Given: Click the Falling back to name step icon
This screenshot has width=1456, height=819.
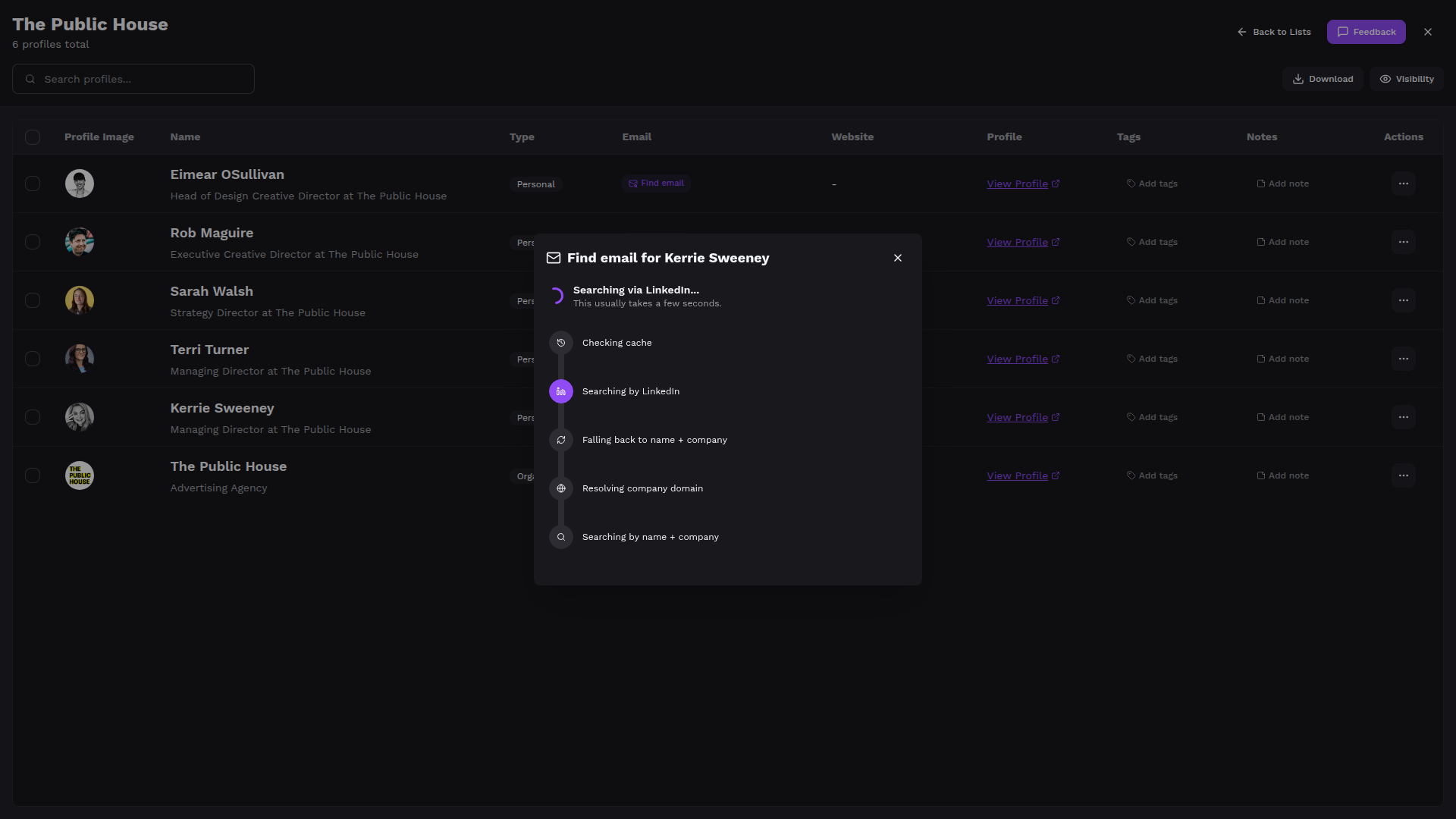Looking at the screenshot, I should 561,440.
